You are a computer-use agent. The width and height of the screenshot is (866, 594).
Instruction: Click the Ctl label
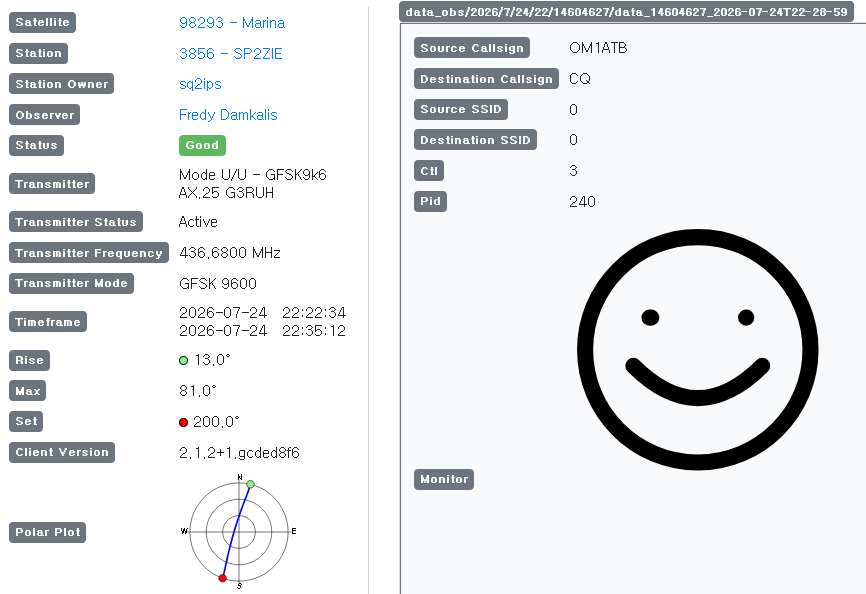tap(429, 171)
